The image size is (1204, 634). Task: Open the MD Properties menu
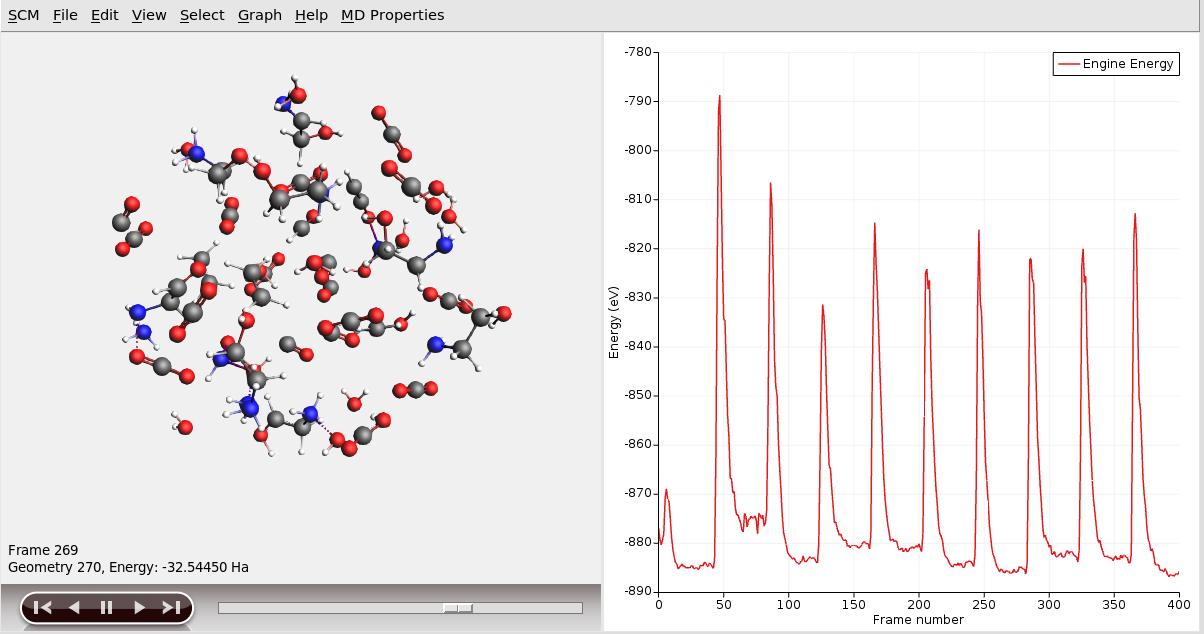392,15
